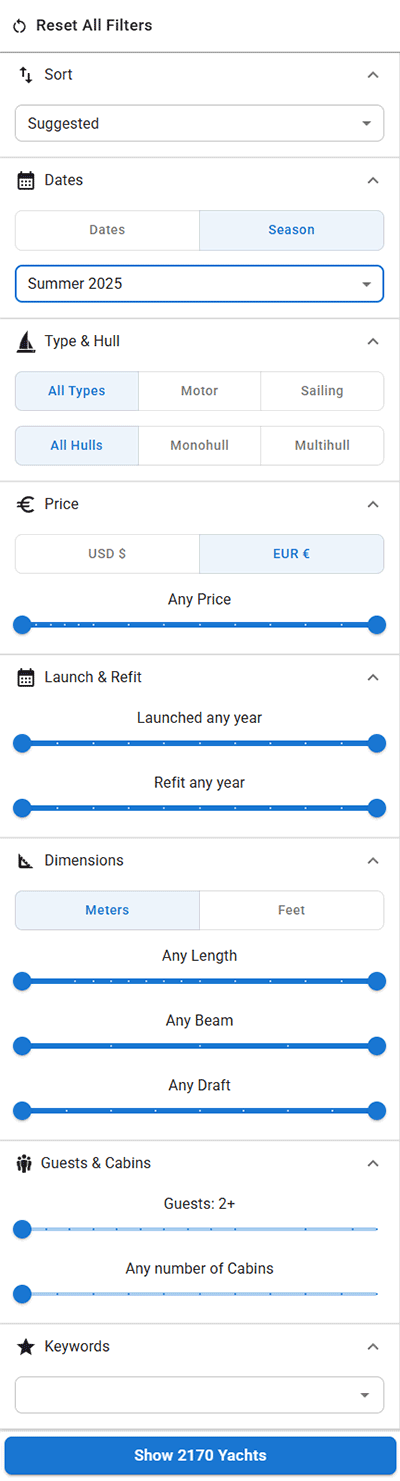Screen dimensions: 400x1481
Task: Select the Motor yacht type
Action: (199, 391)
